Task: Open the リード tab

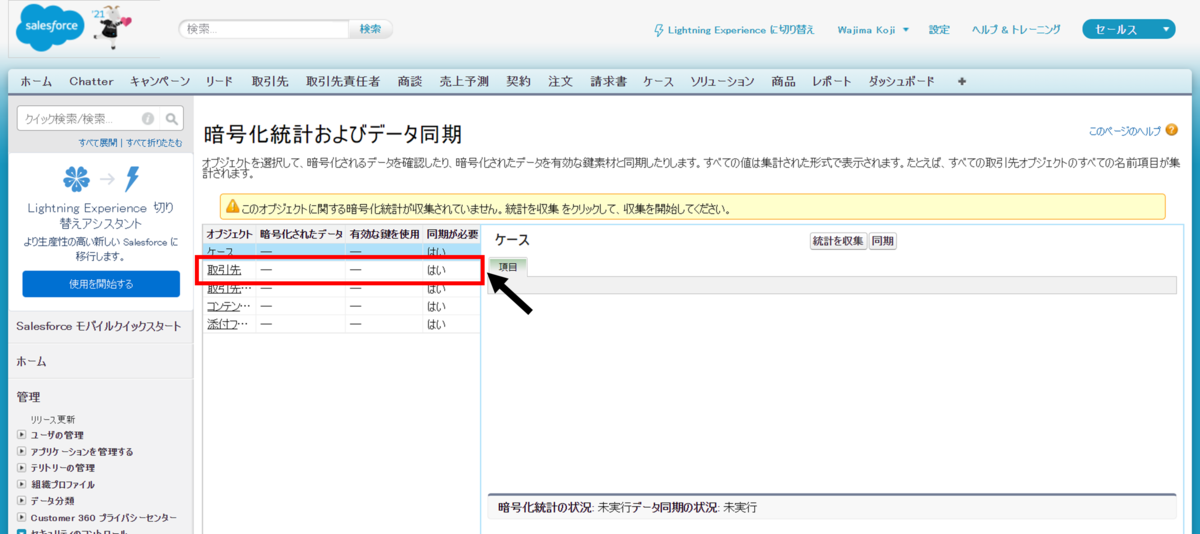Action: pos(219,81)
